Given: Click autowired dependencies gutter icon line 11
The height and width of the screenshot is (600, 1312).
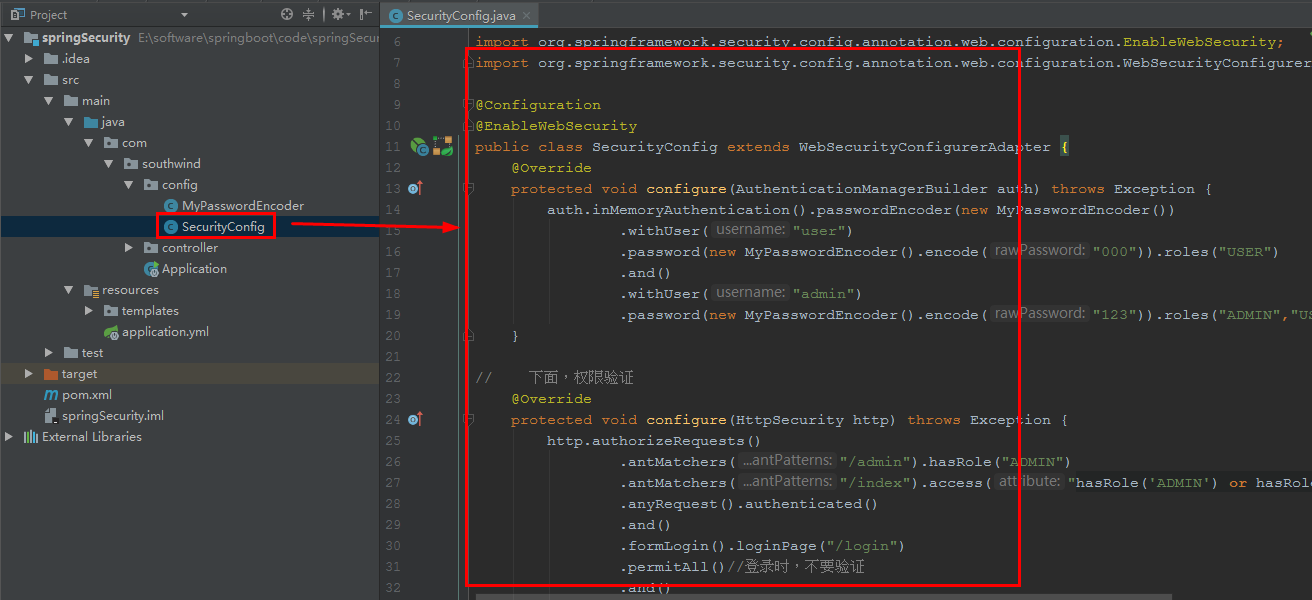Looking at the screenshot, I should (442, 146).
